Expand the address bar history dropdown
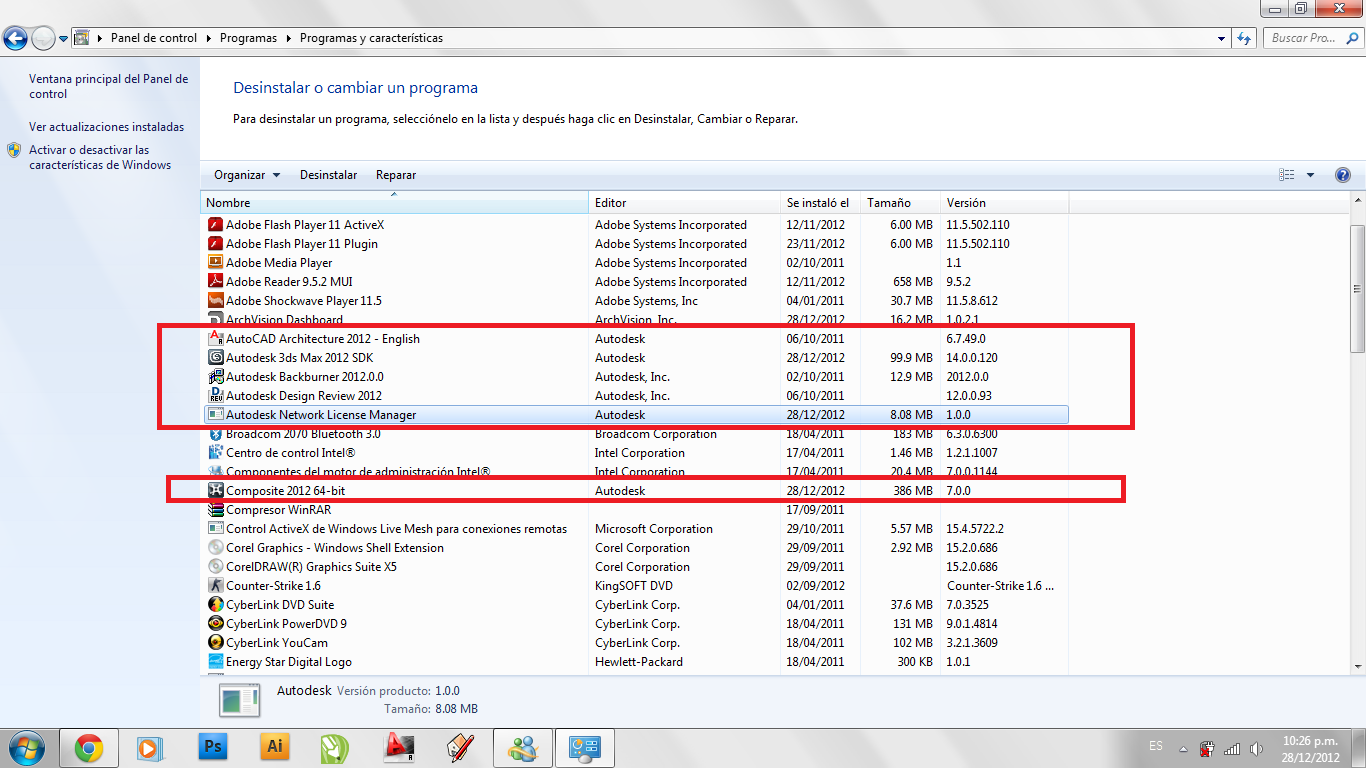The height and width of the screenshot is (768, 1366). coord(1222,39)
